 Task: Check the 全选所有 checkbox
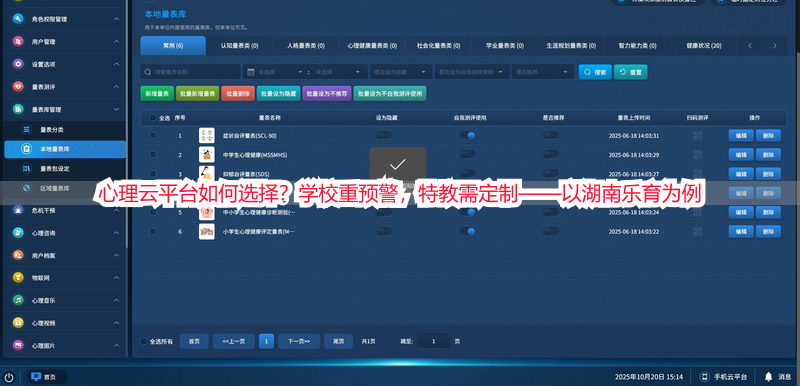tap(143, 341)
